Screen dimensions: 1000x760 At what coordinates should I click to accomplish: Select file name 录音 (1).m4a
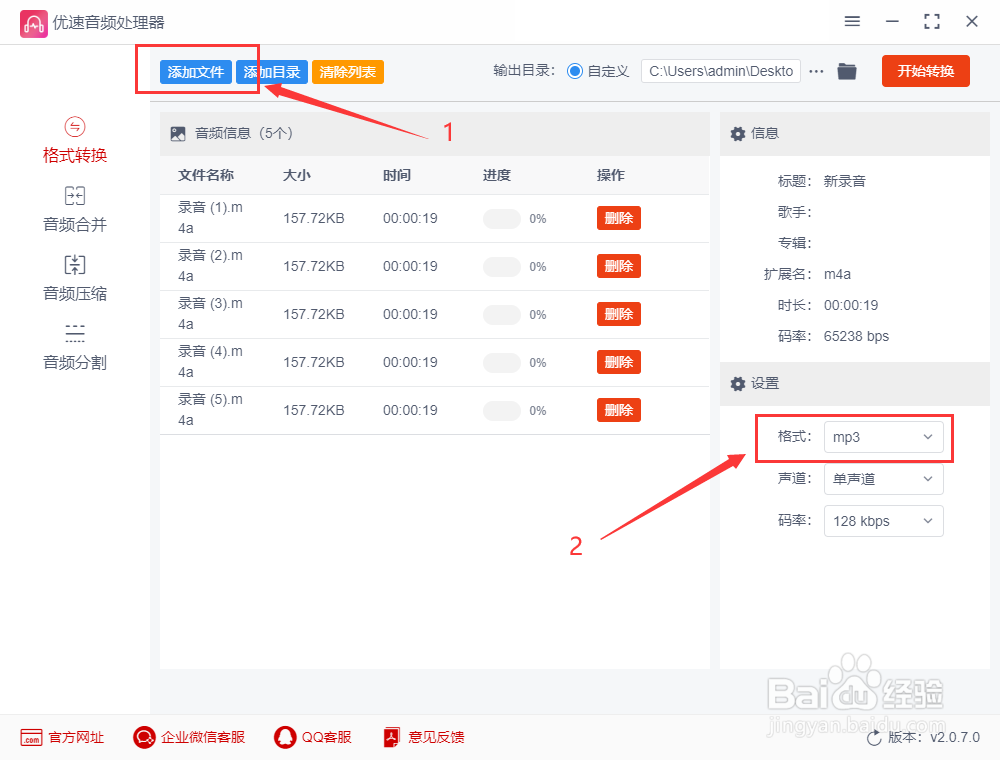[x=210, y=218]
